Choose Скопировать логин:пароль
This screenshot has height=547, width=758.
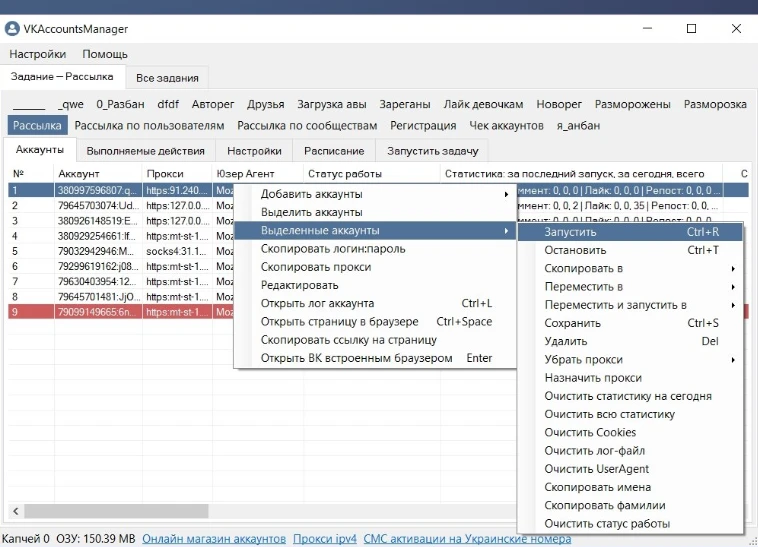pyautogui.click(x=376, y=249)
